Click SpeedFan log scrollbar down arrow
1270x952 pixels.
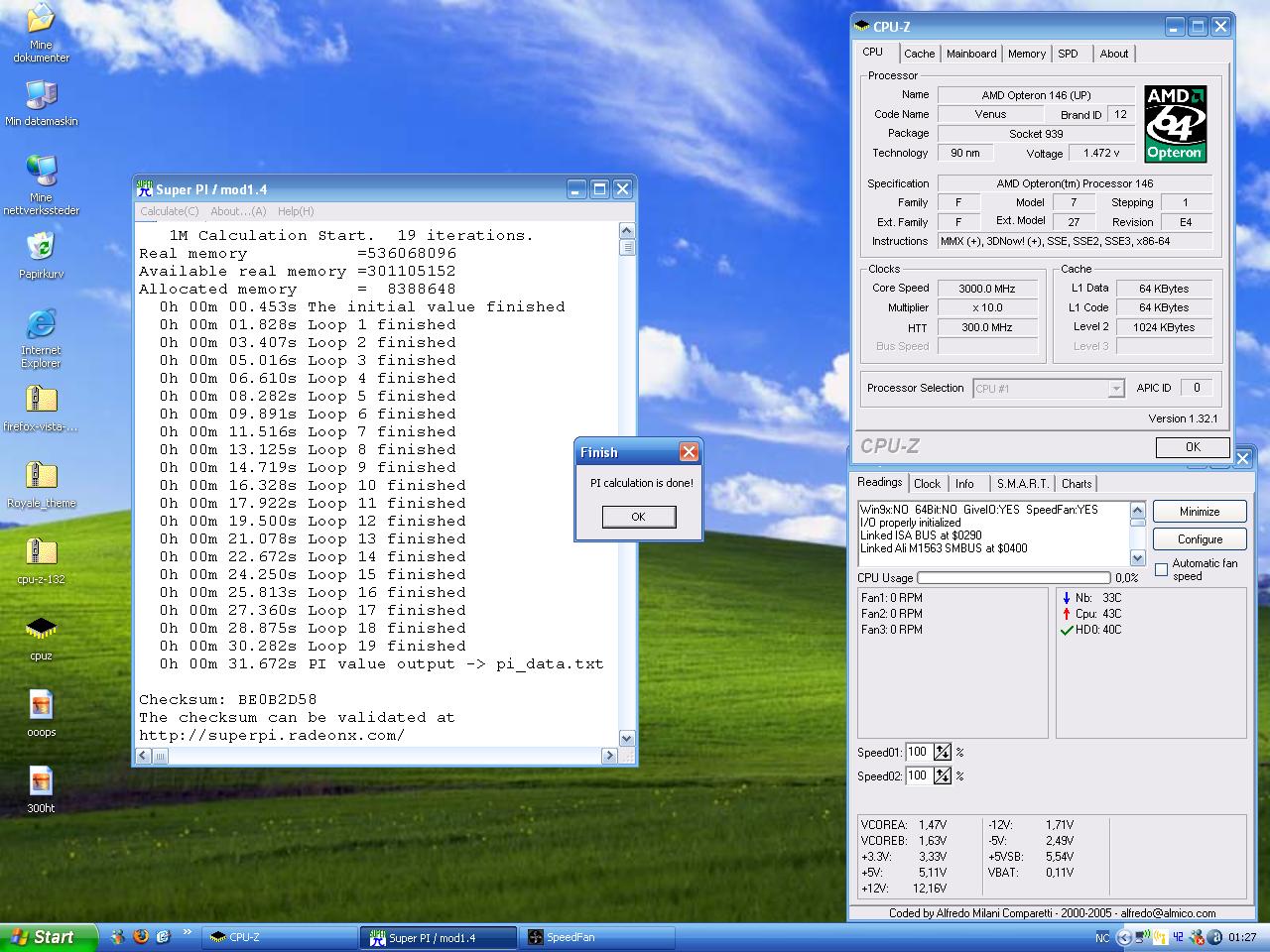pyautogui.click(x=1137, y=558)
